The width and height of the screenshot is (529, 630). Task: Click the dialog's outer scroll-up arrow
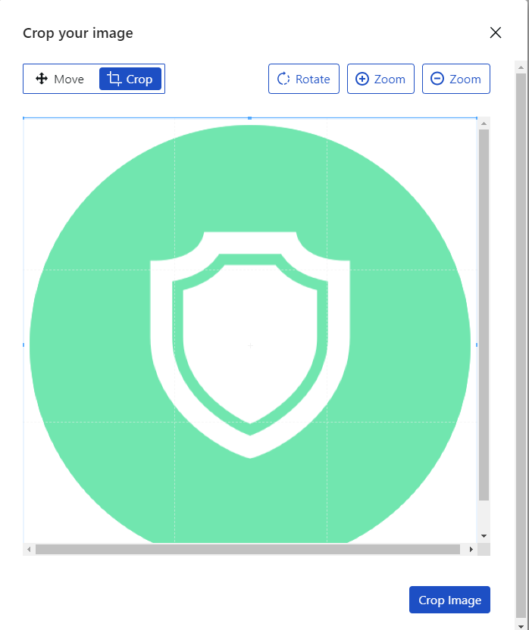point(521,68)
